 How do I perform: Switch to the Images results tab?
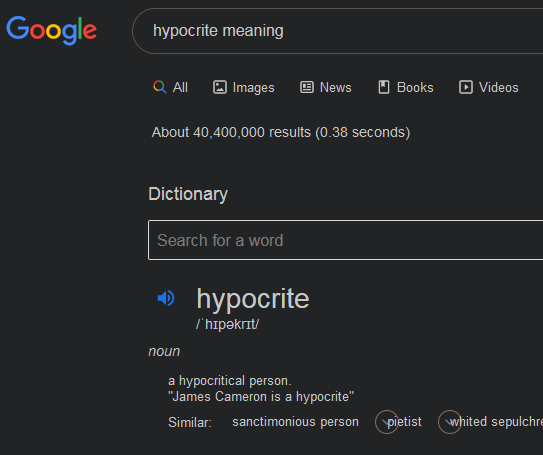(x=244, y=87)
